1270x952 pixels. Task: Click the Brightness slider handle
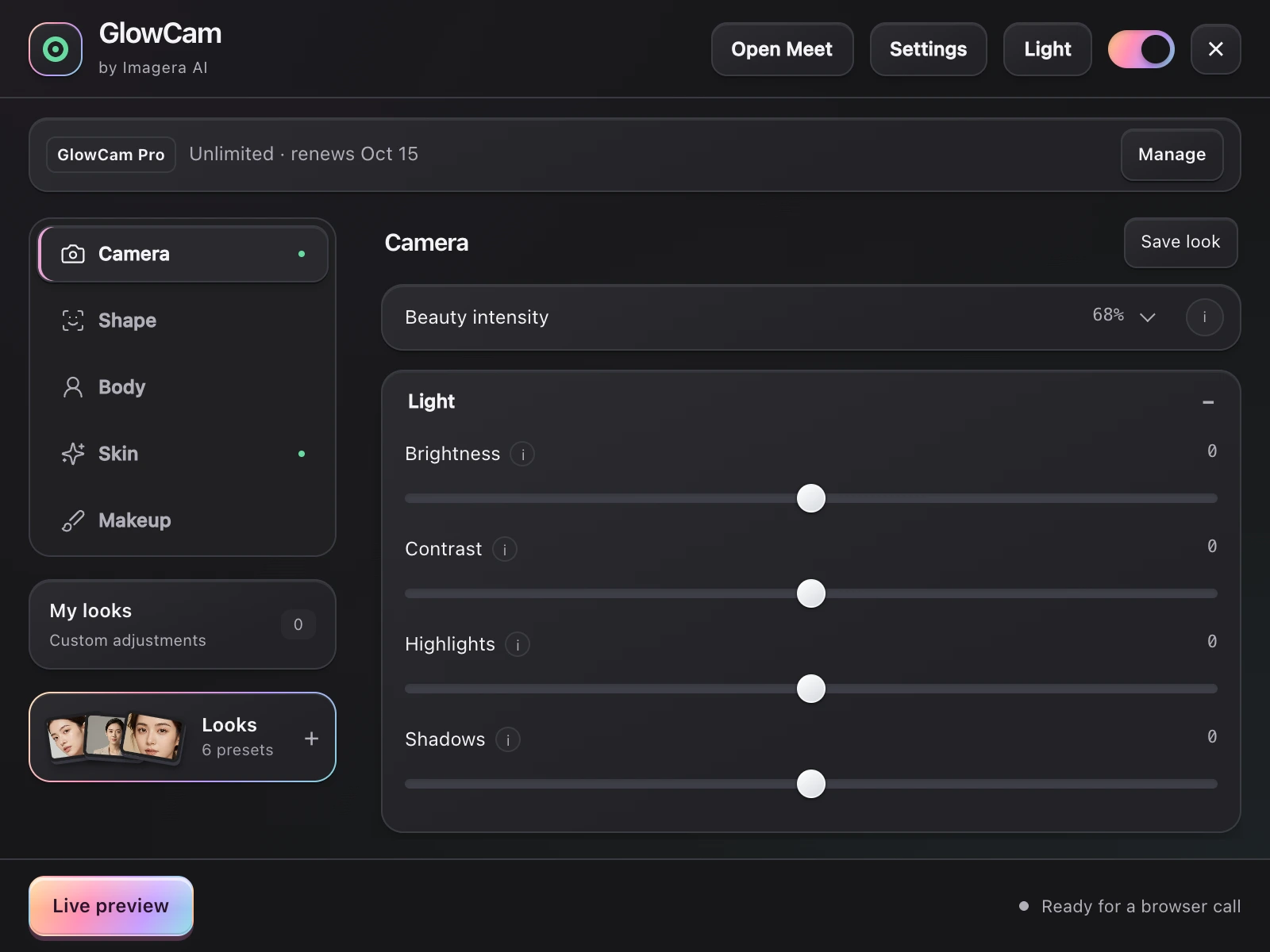tap(811, 498)
